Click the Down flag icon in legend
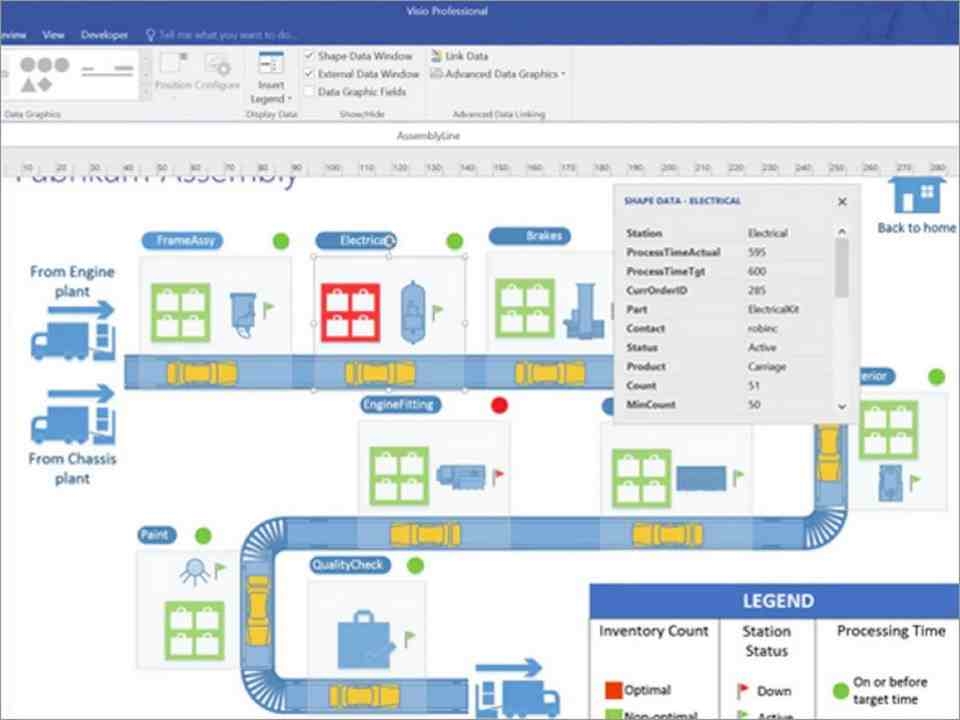This screenshot has height=720, width=960. click(x=742, y=691)
